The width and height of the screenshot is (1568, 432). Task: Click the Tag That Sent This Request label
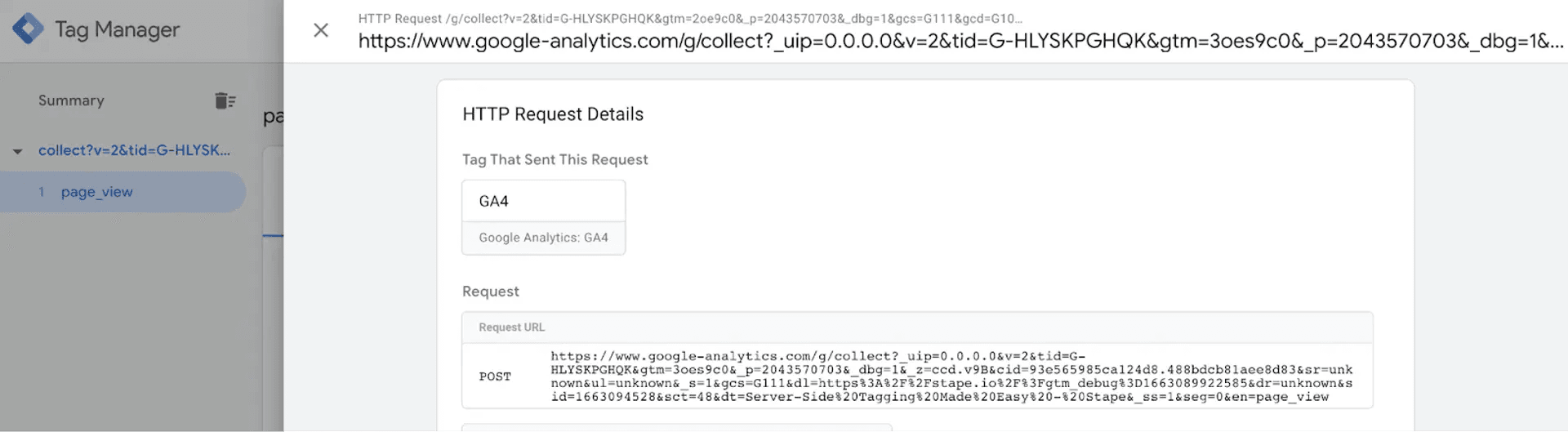click(x=555, y=160)
